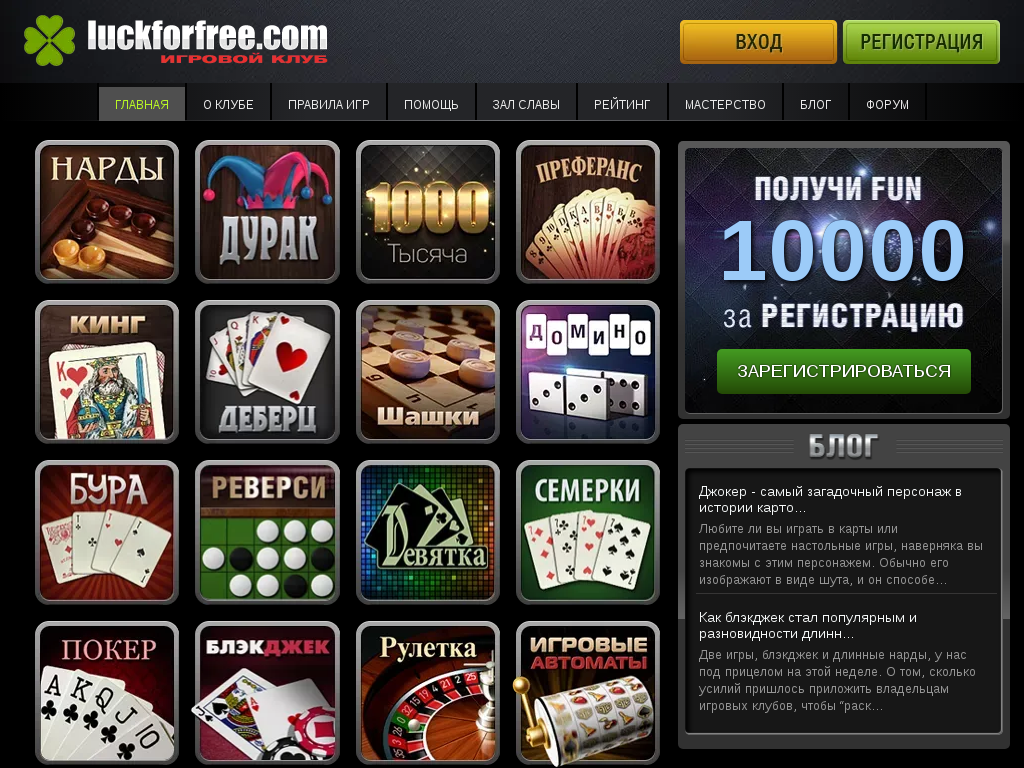Click the green clover site logo
1024x768 pixels.
point(49,40)
